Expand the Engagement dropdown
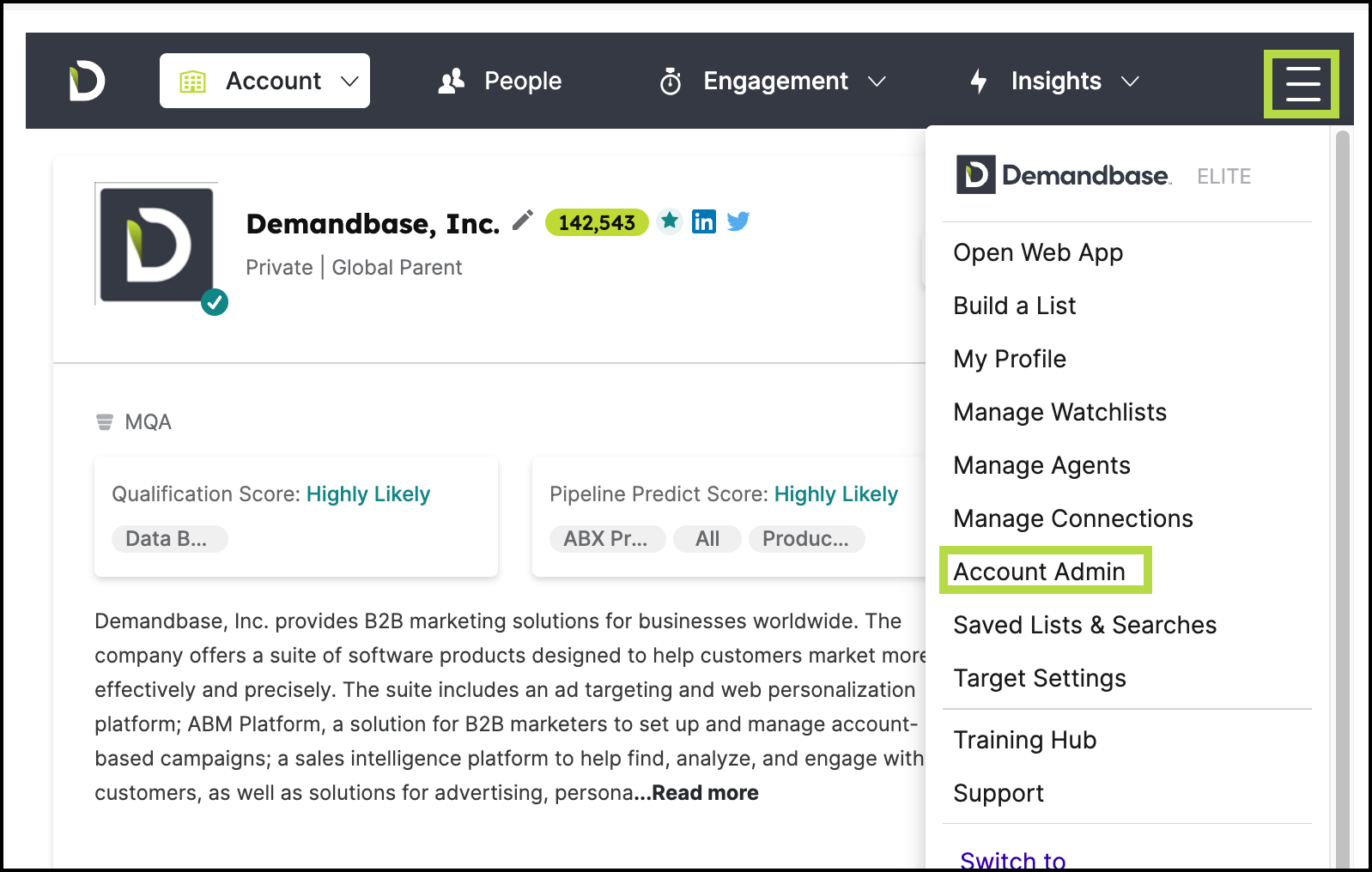This screenshot has width=1372, height=872. coord(772,81)
